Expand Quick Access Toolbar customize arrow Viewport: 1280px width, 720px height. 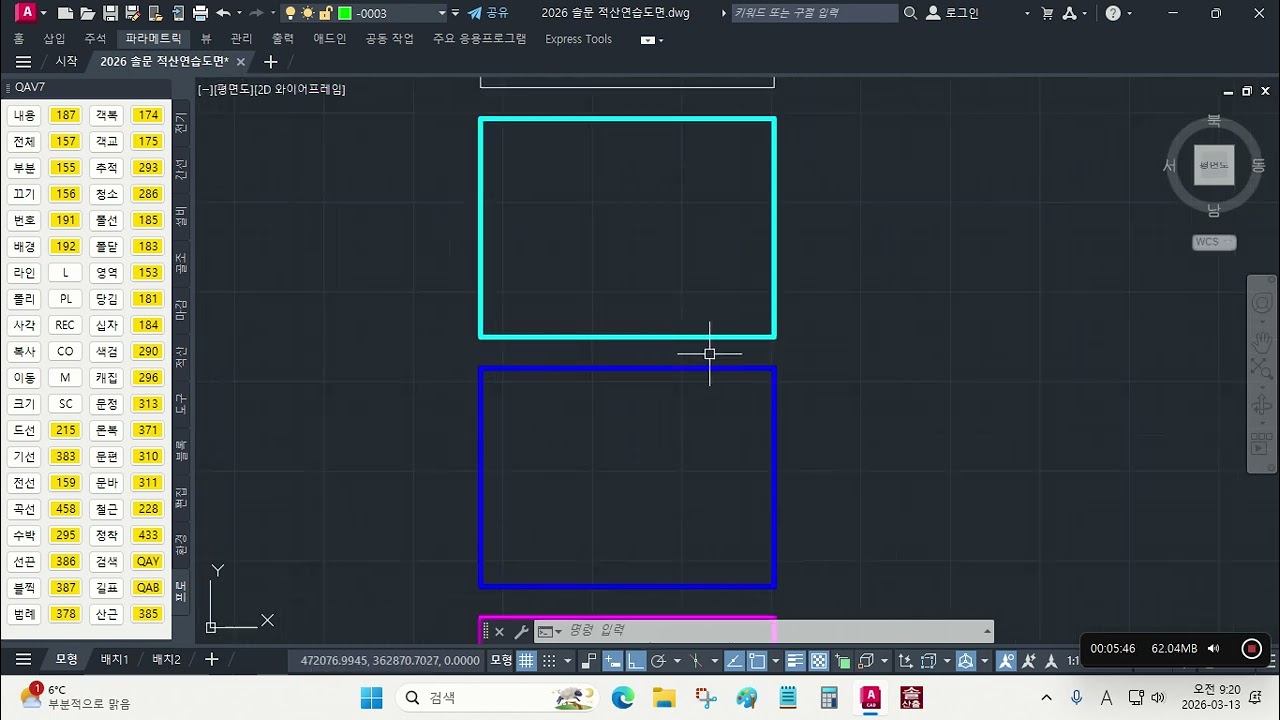[x=455, y=13]
